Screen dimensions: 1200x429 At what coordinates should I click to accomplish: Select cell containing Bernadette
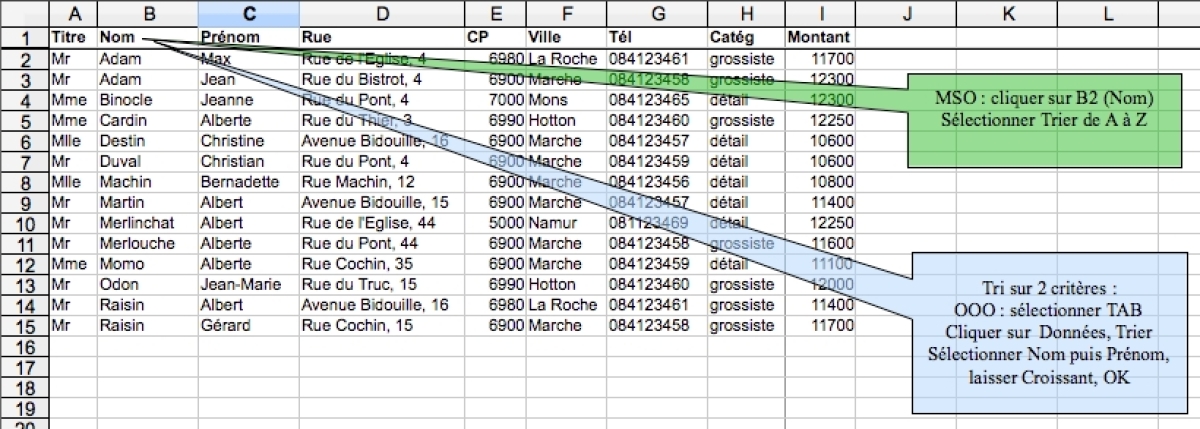248,181
